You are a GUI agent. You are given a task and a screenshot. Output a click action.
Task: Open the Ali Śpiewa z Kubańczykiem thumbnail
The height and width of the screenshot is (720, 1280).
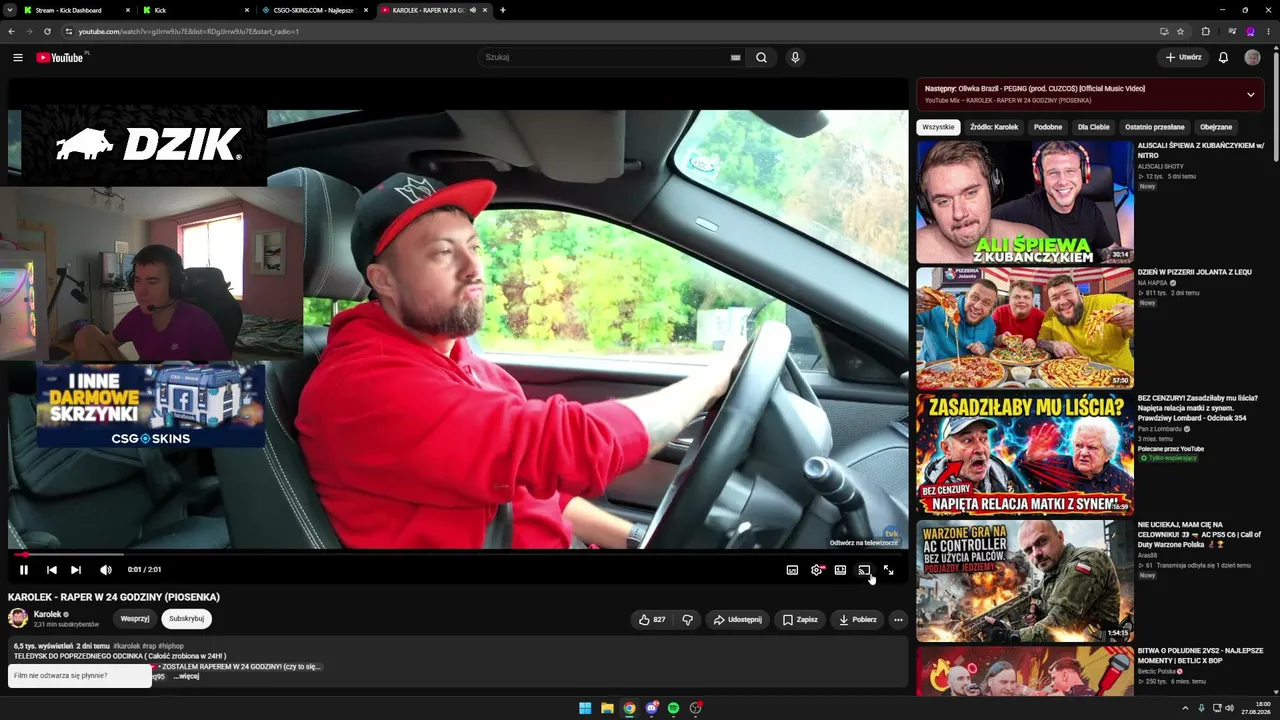pyautogui.click(x=1025, y=201)
